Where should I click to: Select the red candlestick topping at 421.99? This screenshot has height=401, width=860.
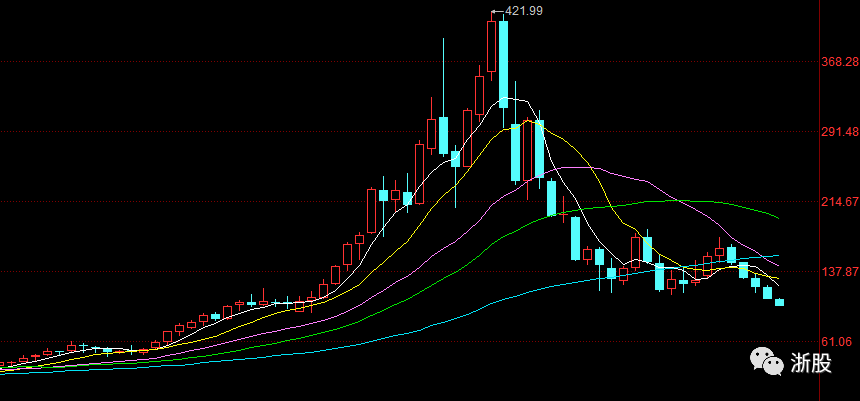click(x=491, y=47)
